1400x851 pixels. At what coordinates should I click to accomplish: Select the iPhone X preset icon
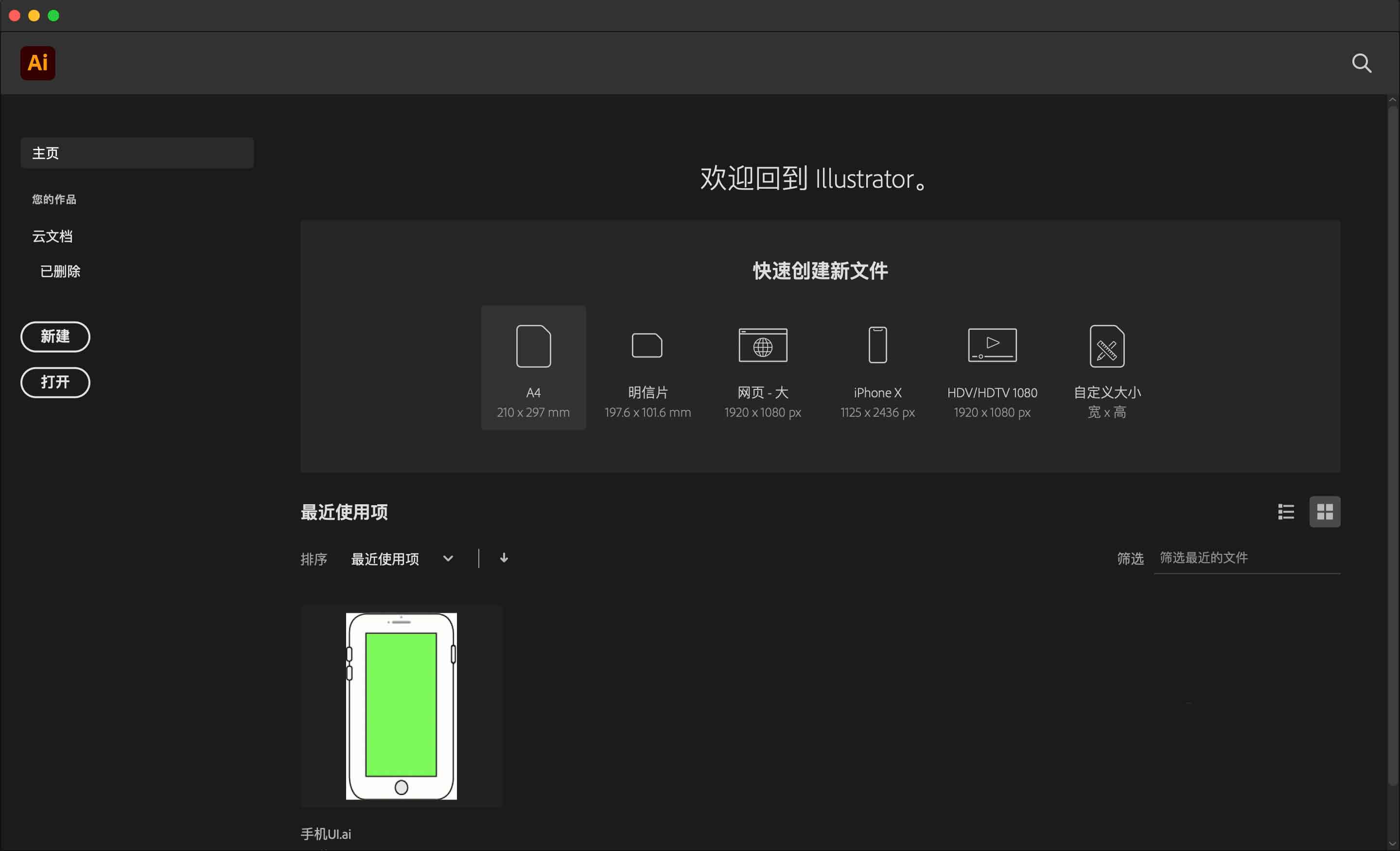[x=877, y=345]
